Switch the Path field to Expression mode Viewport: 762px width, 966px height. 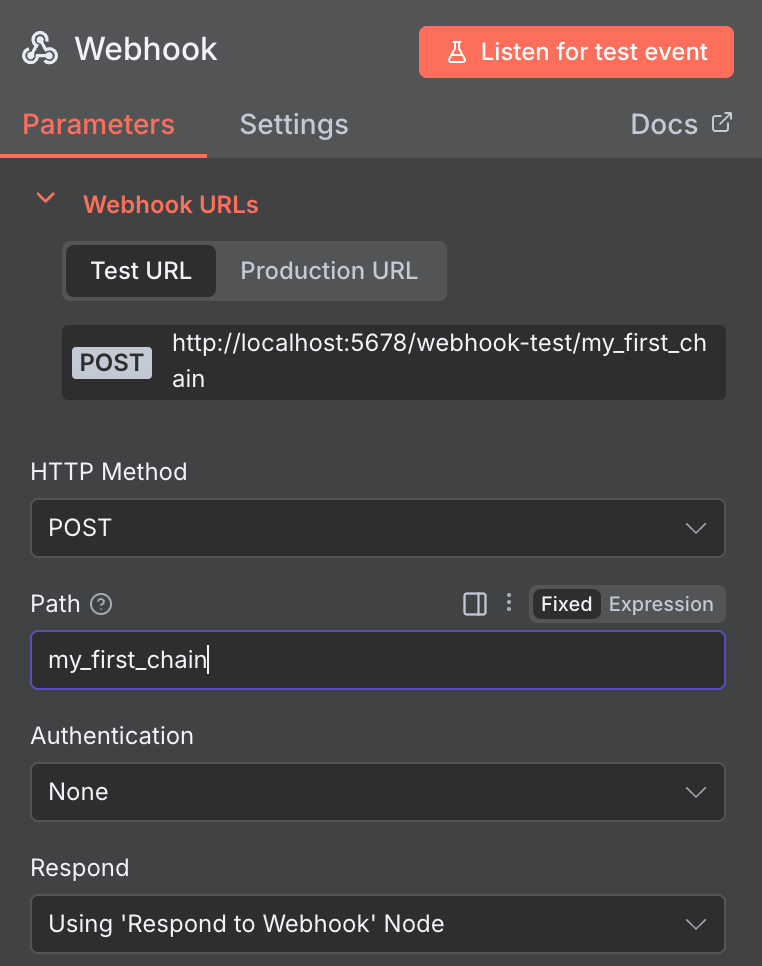tap(660, 603)
